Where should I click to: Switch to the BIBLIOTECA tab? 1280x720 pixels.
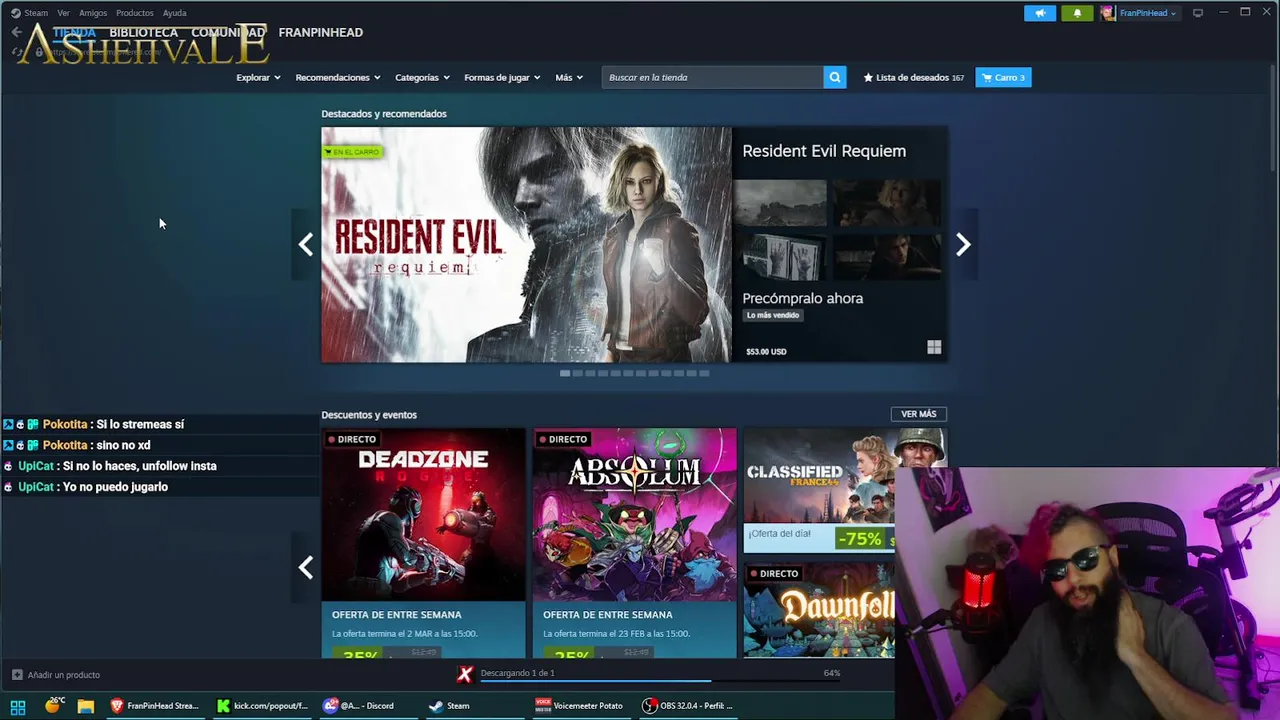144,32
